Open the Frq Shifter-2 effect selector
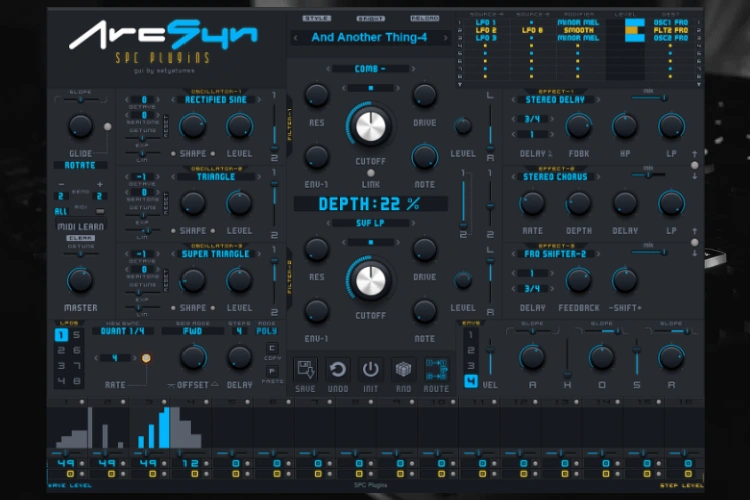 point(555,254)
